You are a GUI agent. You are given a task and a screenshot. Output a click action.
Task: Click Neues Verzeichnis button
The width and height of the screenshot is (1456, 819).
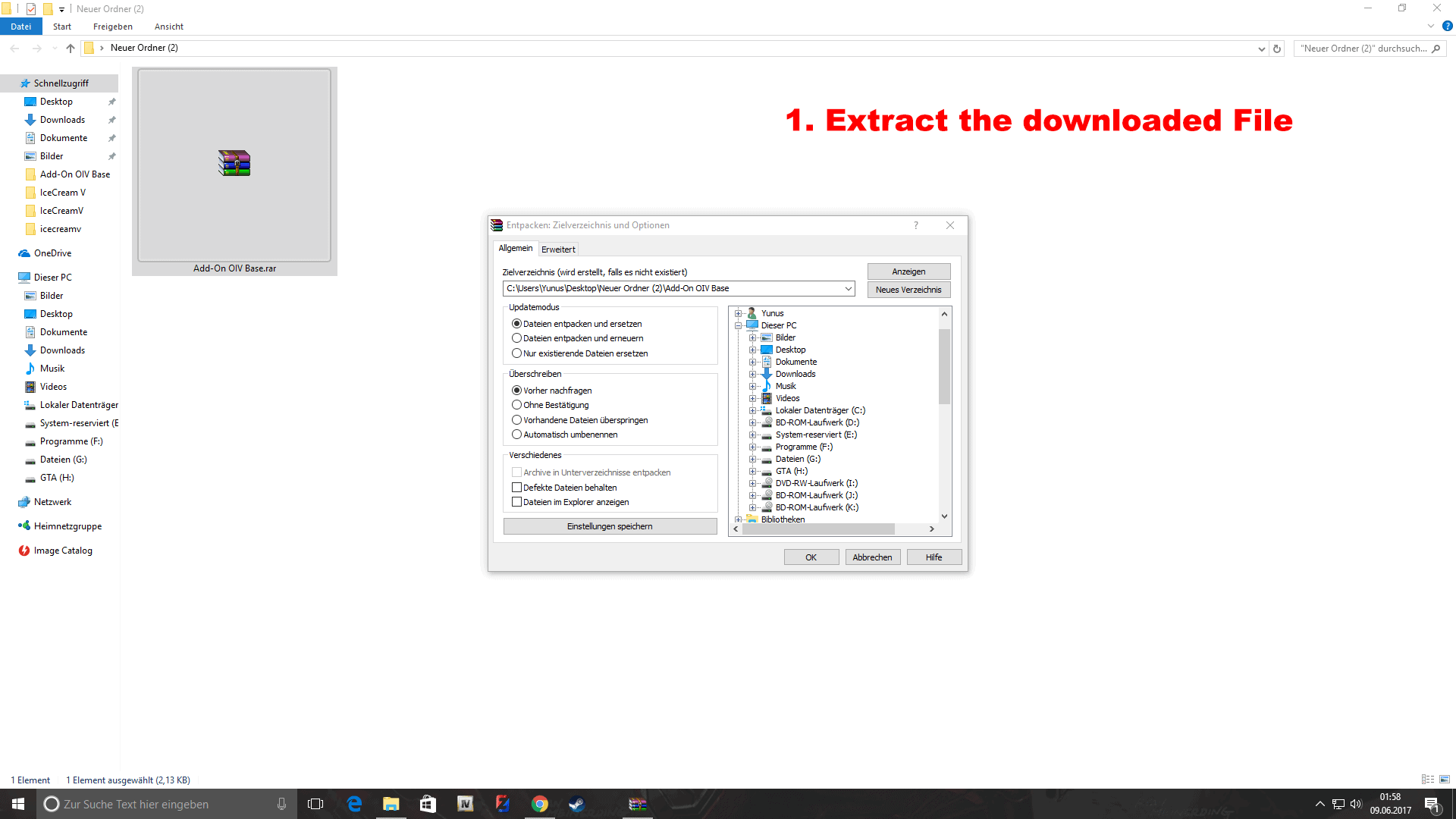point(908,290)
